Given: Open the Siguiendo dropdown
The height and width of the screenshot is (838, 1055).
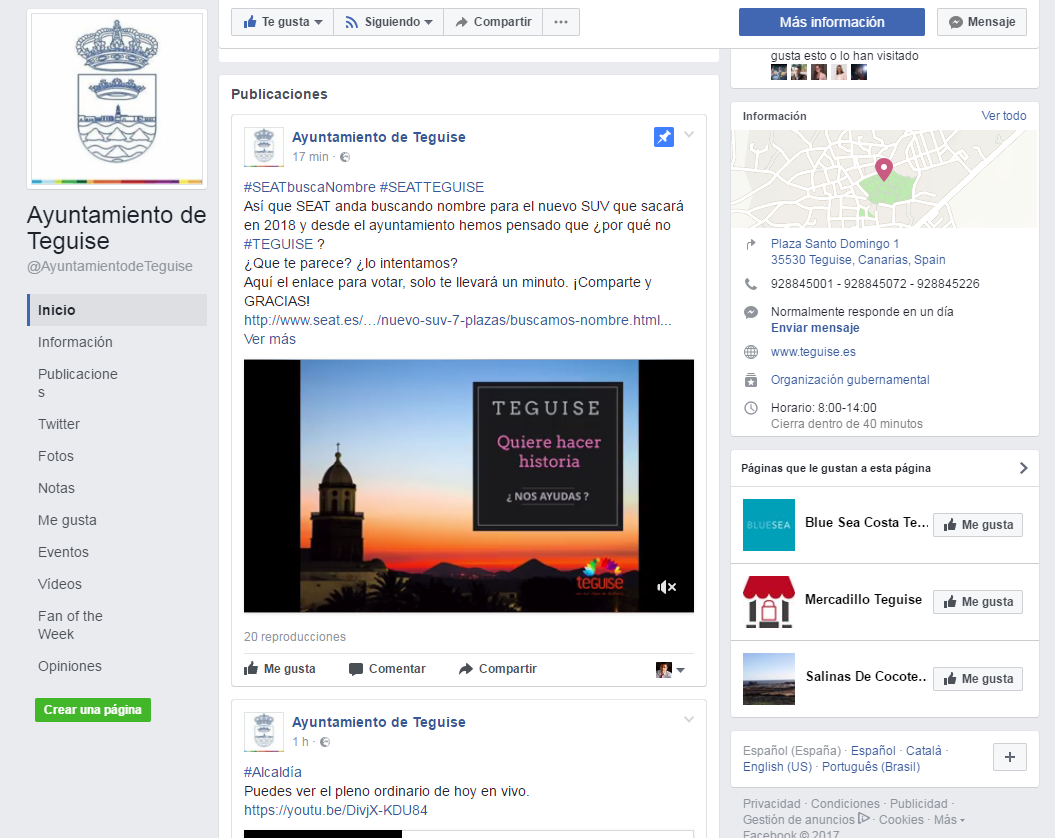Looking at the screenshot, I should point(388,22).
